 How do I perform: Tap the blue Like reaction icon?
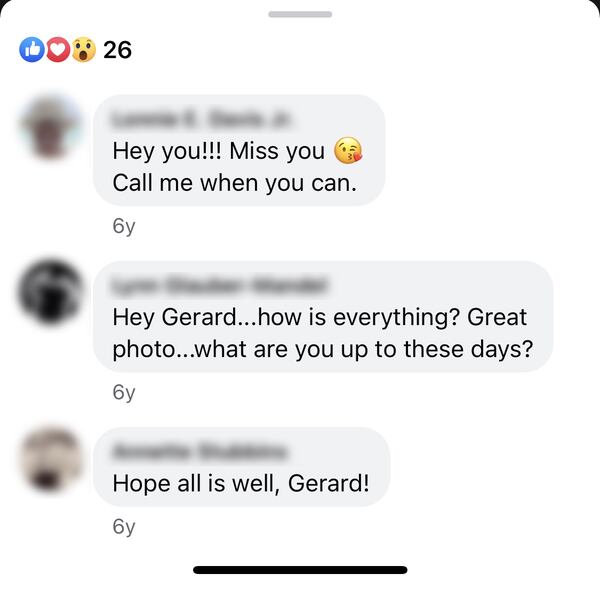[x=32, y=50]
